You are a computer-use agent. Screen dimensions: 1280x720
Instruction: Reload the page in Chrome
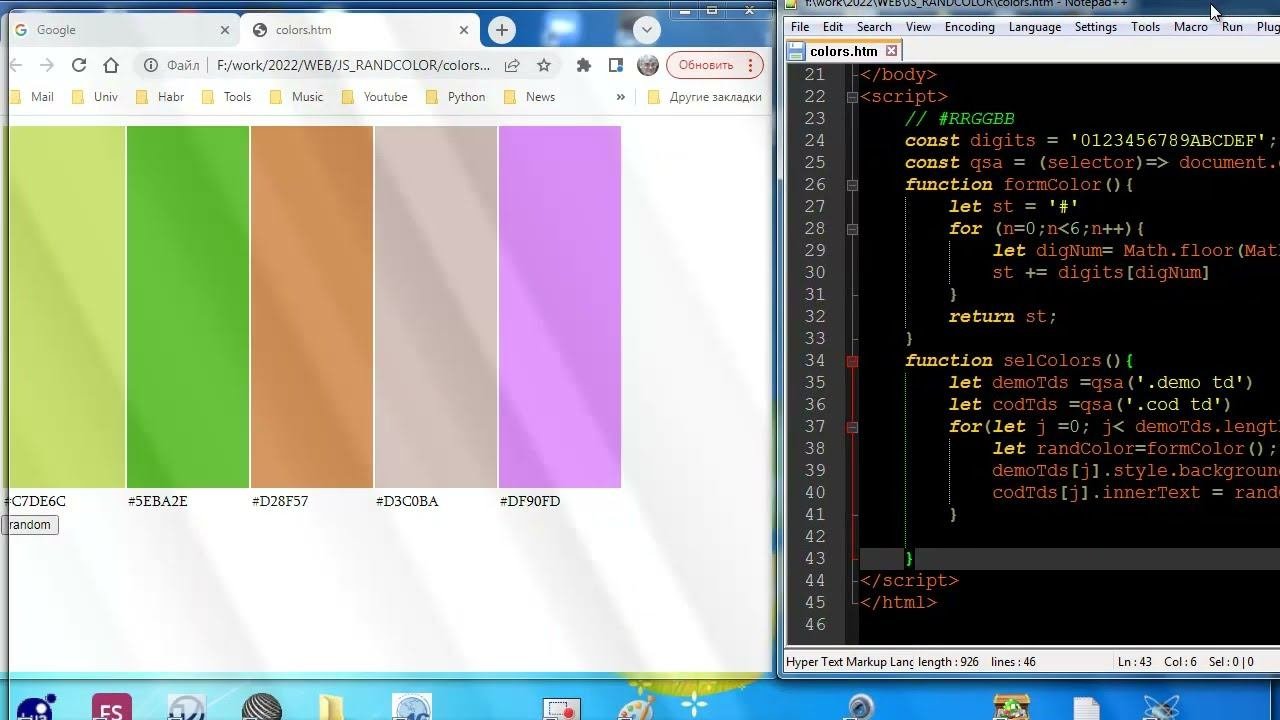coord(79,65)
